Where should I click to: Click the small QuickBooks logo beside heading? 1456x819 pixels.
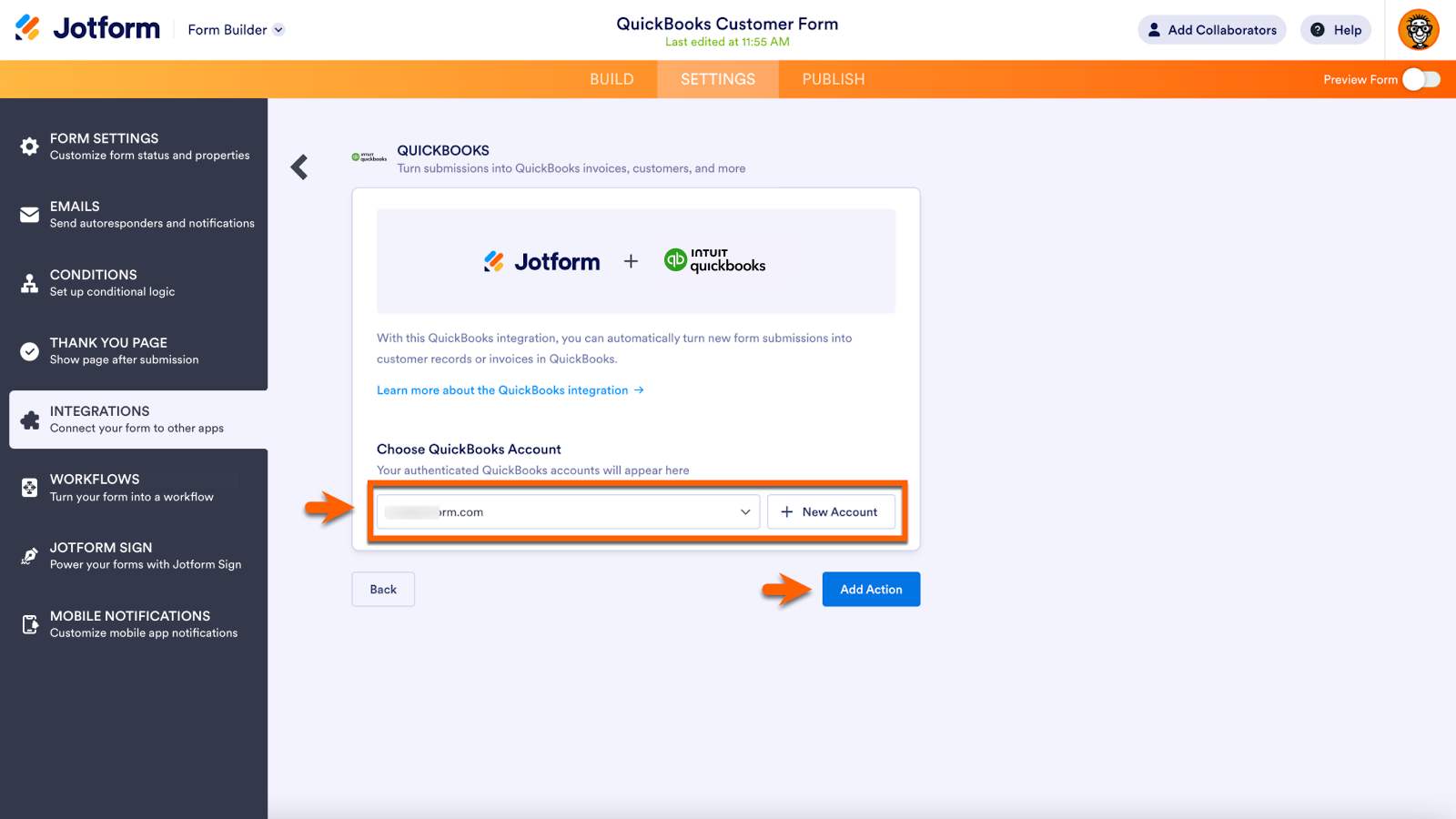[x=369, y=157]
